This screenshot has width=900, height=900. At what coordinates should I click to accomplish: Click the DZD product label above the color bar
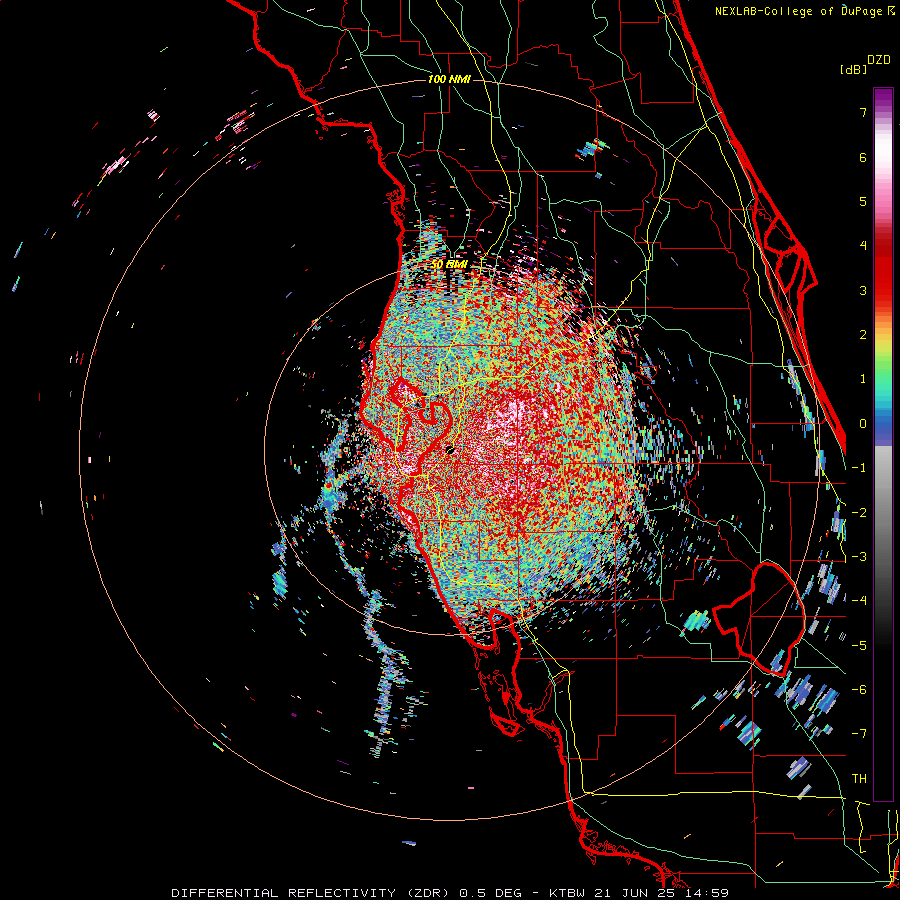pos(879,60)
